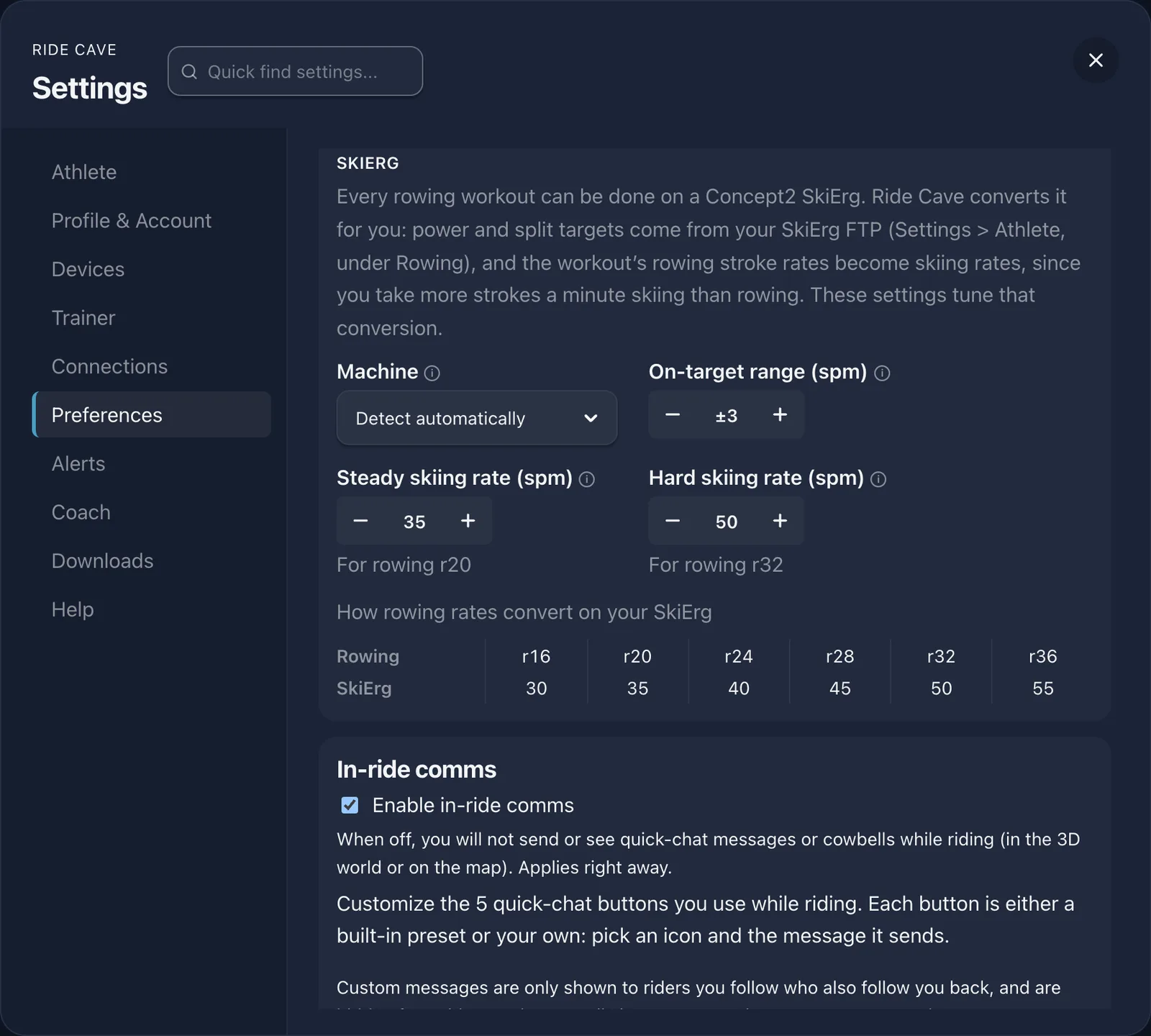Click the In-ride comms heading
Screen dimensions: 1151x1036
click(417, 769)
